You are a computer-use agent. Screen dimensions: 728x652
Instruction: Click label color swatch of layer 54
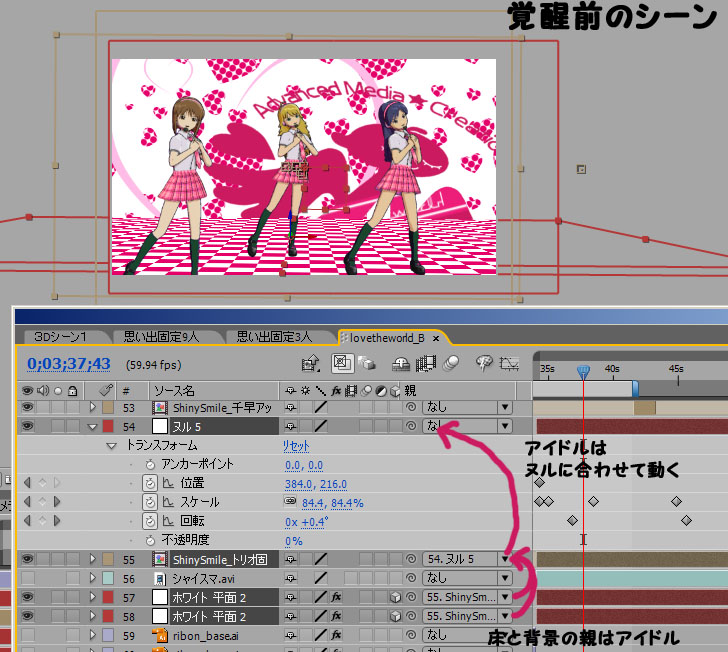(108, 426)
